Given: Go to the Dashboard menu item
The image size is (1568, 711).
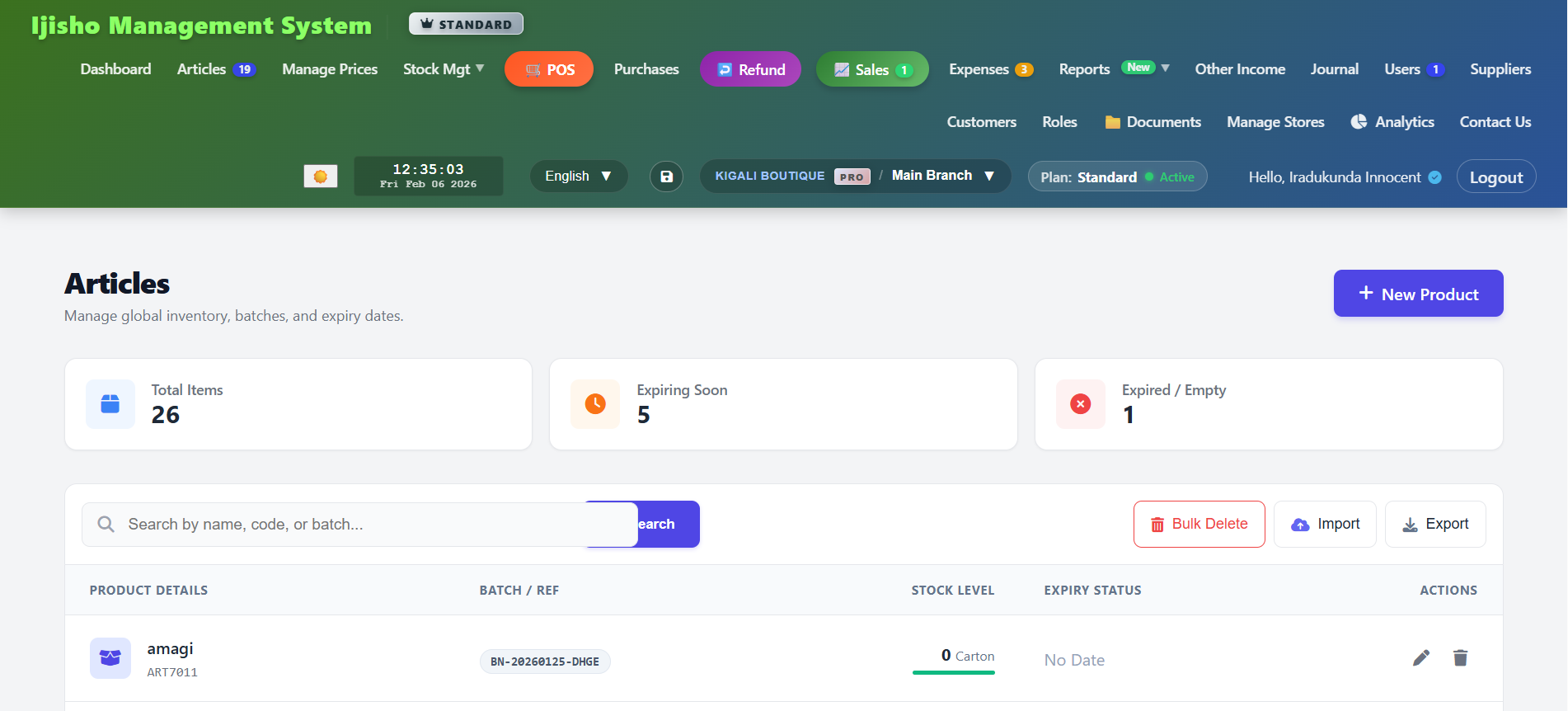Looking at the screenshot, I should point(115,69).
